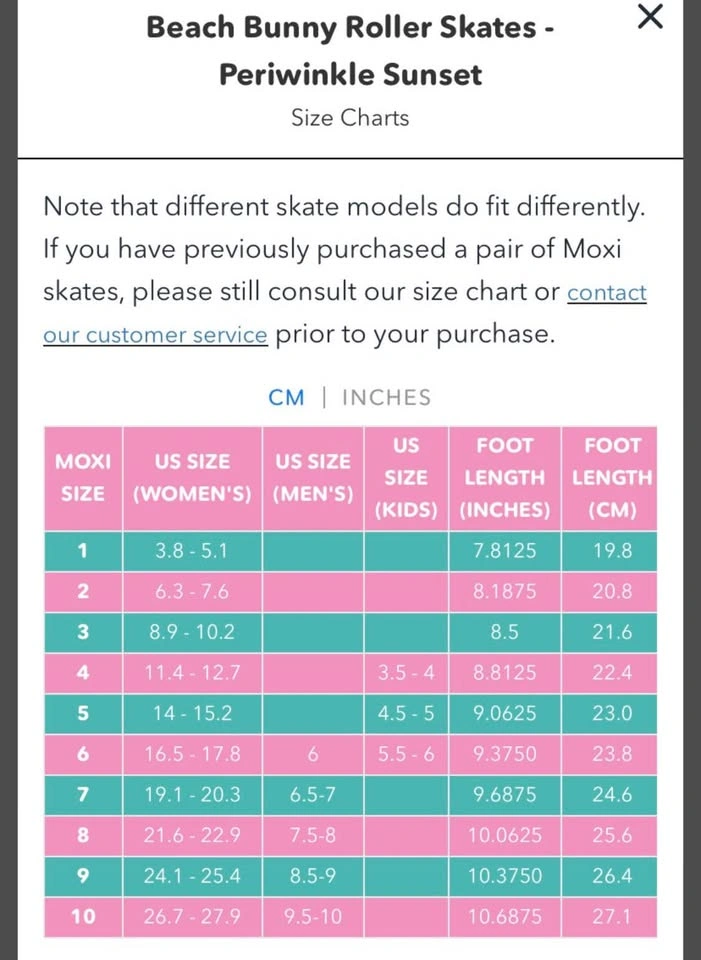Select the US SIZE (WOMEN'S) column header
The height and width of the screenshot is (960, 701).
[192, 478]
